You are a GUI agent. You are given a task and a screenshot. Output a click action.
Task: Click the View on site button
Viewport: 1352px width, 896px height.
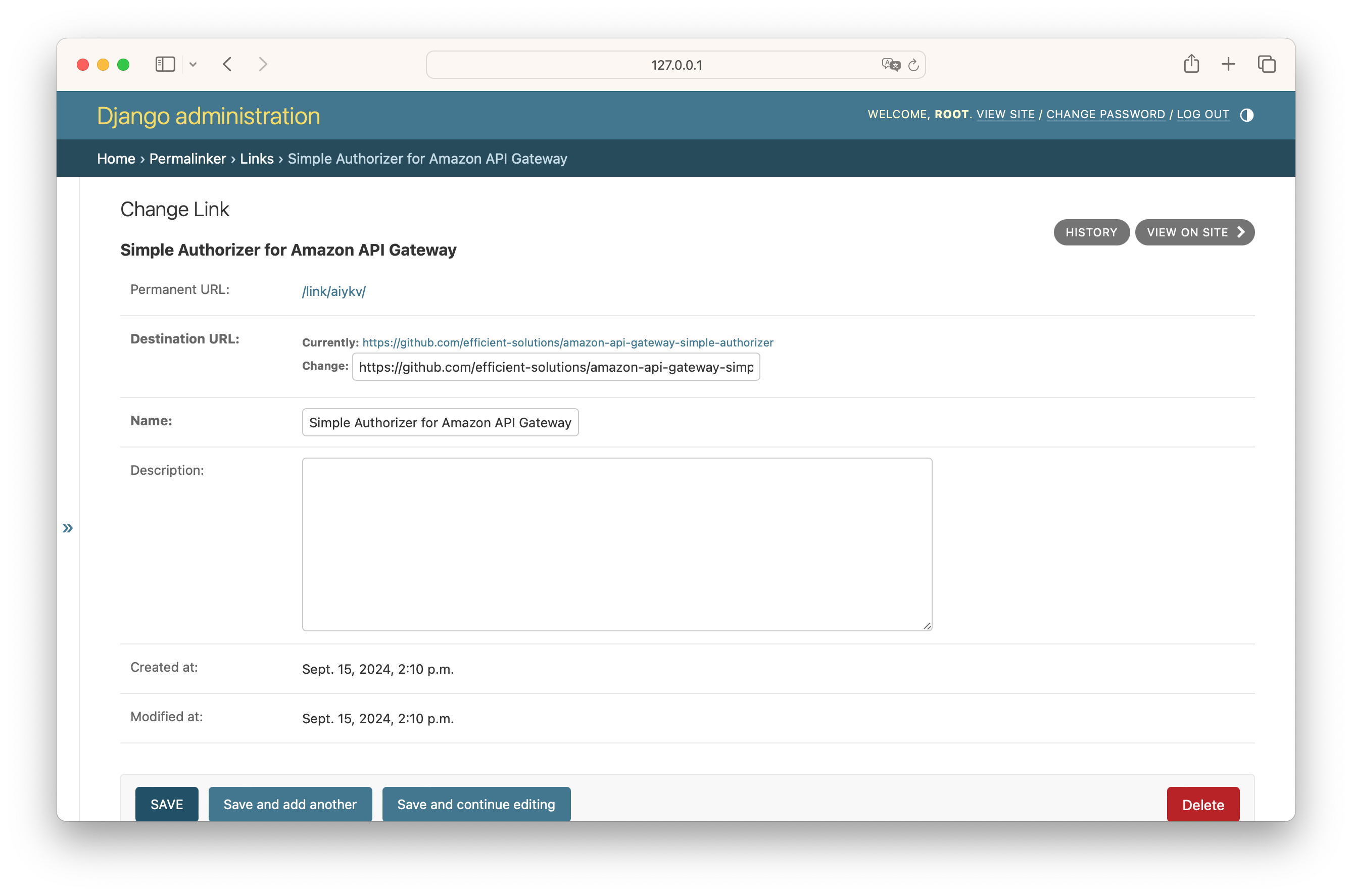[1194, 232]
